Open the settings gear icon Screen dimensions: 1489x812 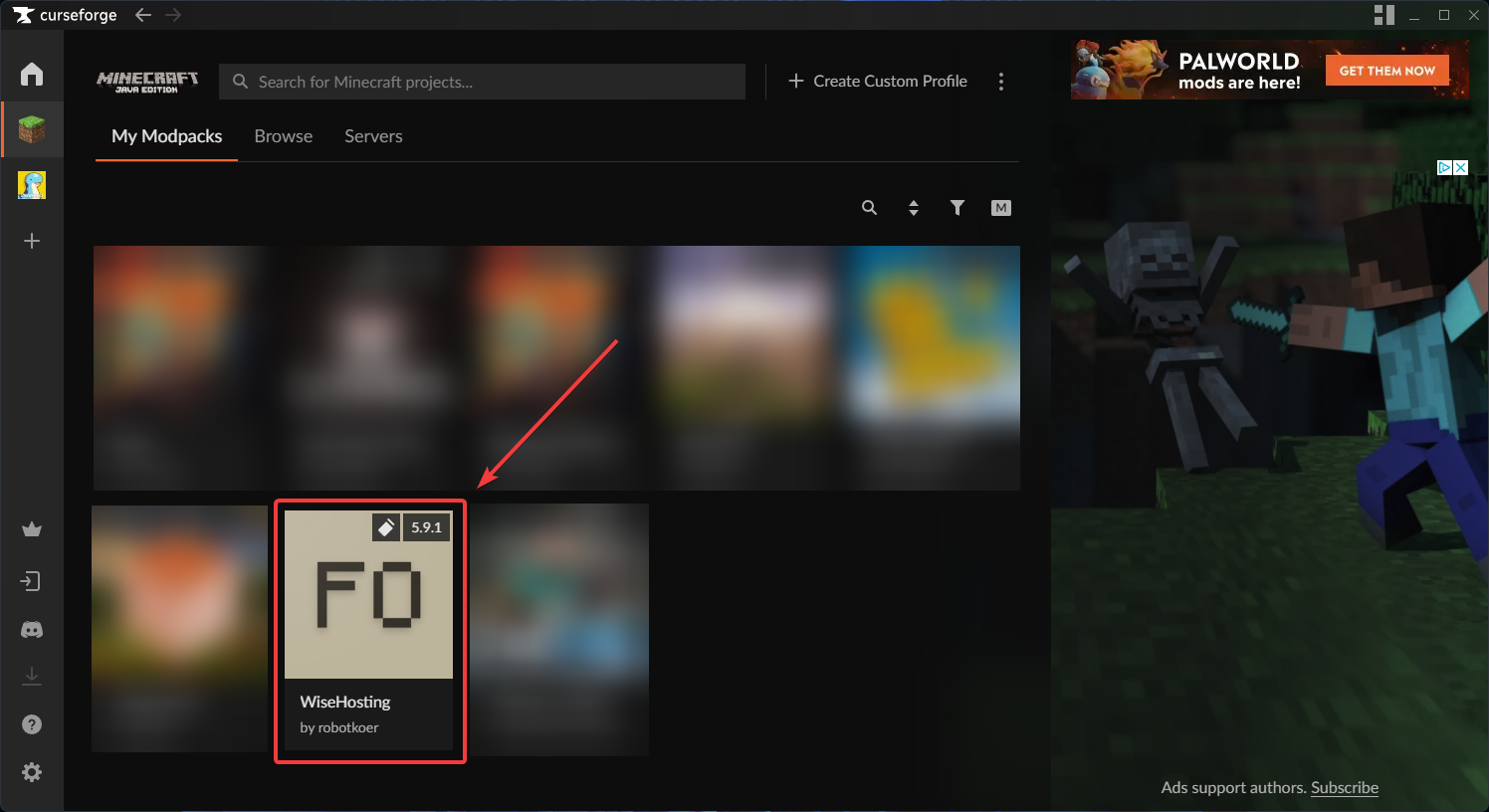point(32,772)
